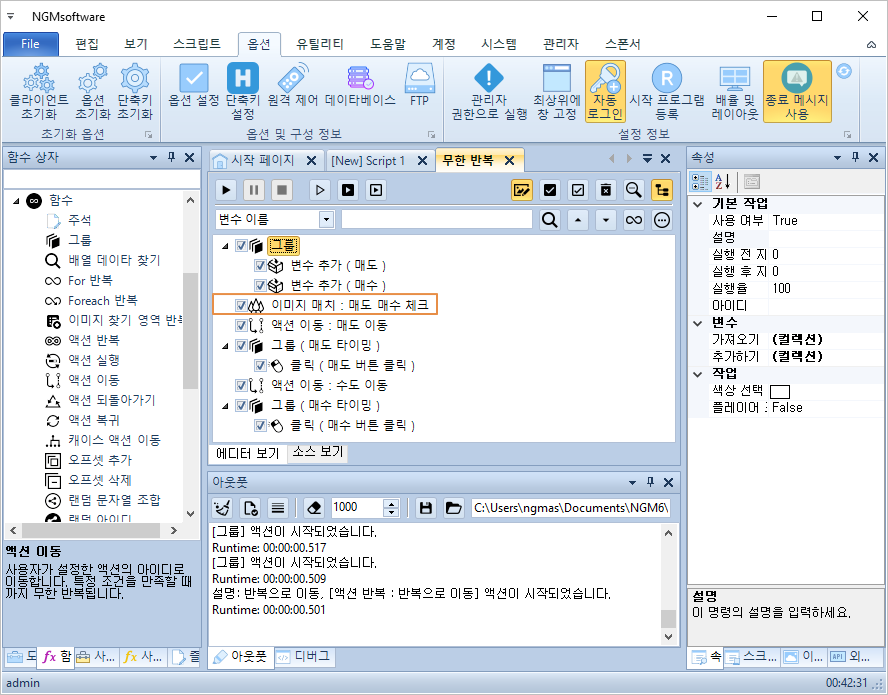Toggle the tree structure view icon
This screenshot has height=695, width=888.
(x=661, y=190)
